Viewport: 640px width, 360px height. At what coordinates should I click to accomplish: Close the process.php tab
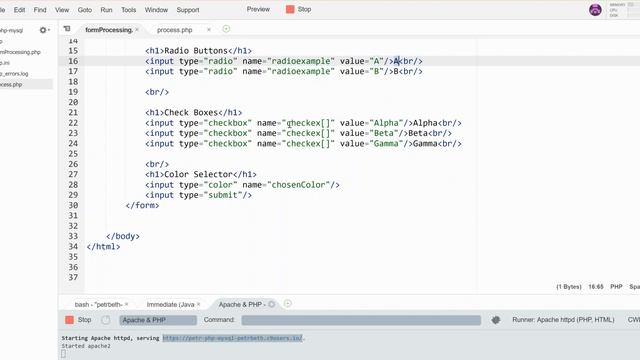209,29
